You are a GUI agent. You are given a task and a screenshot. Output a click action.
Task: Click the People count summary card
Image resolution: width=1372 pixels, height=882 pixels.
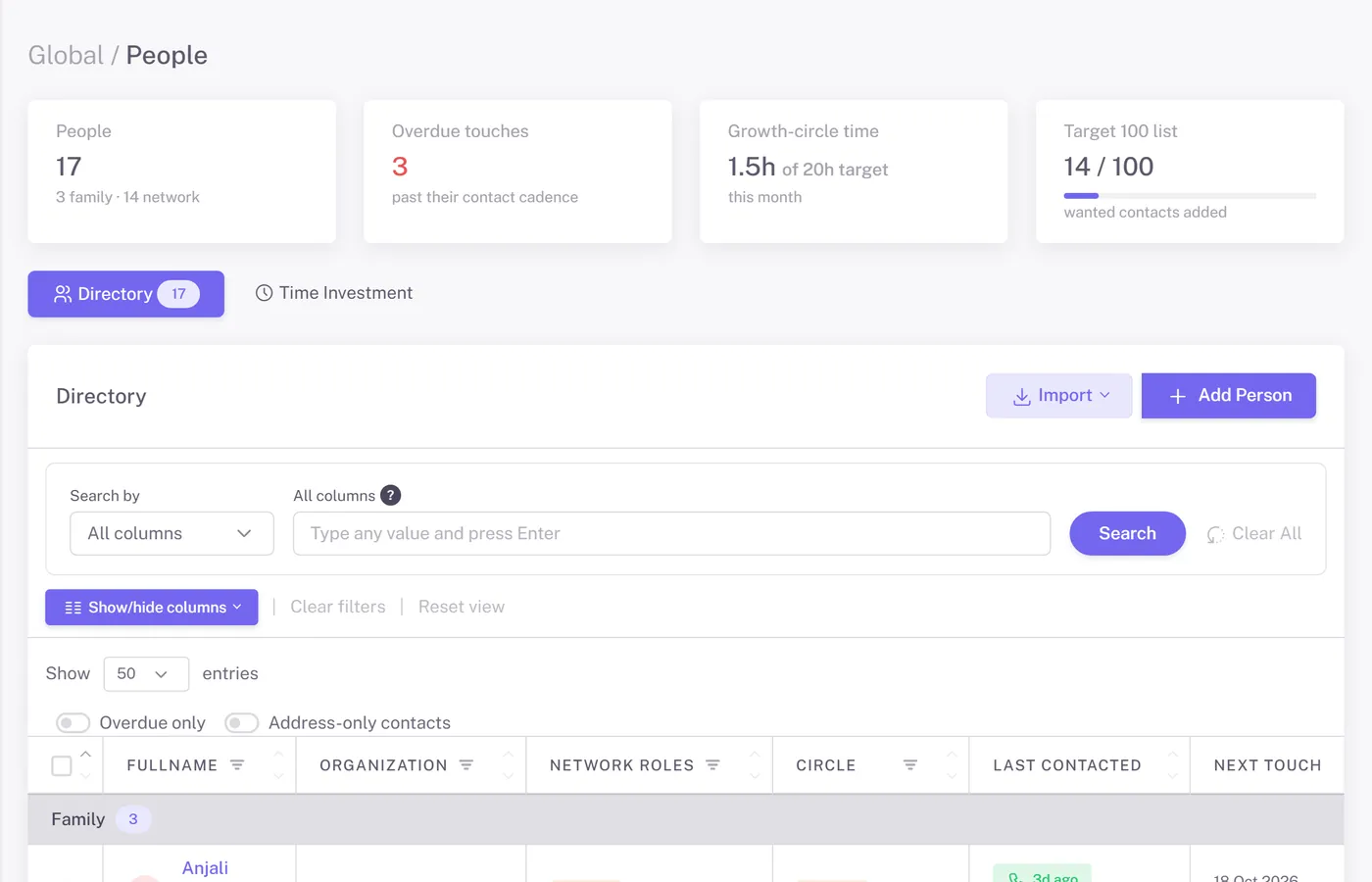[x=182, y=171]
